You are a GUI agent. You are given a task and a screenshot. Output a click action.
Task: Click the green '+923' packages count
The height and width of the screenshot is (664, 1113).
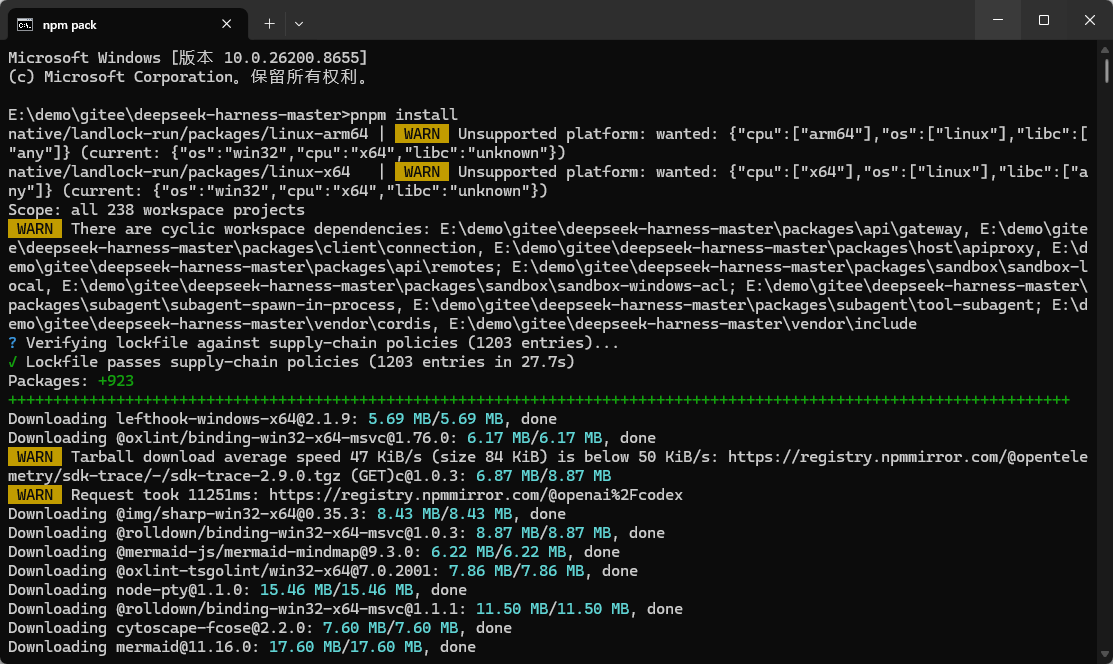pos(116,381)
